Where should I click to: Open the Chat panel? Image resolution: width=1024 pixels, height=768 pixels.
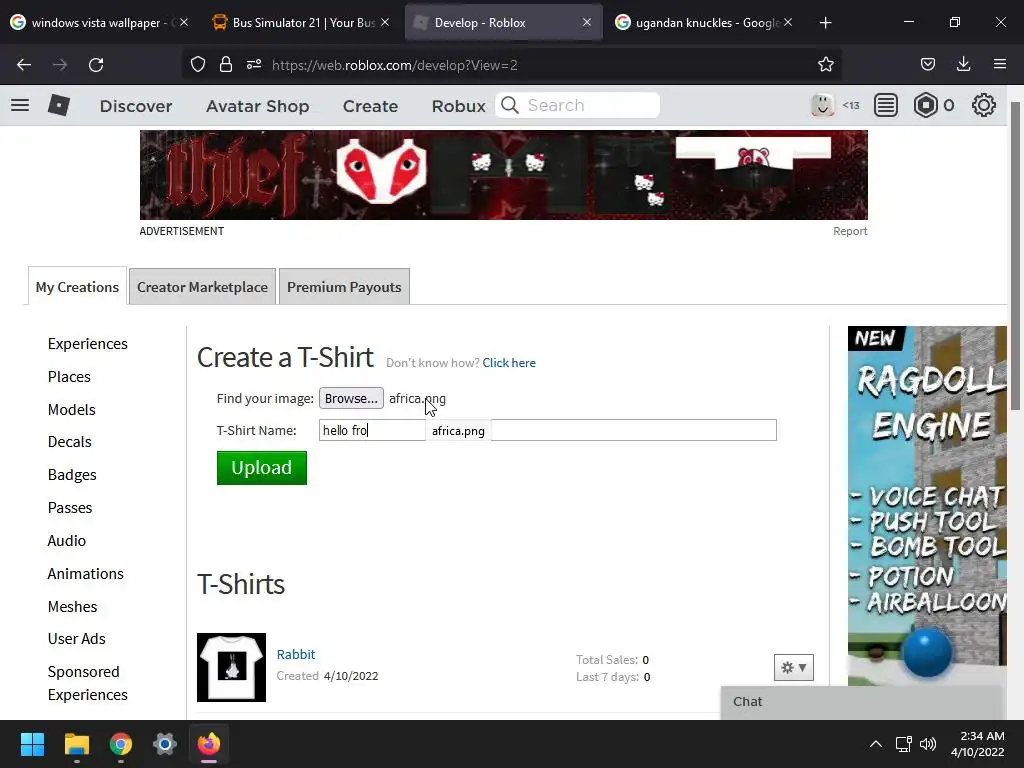coord(862,702)
